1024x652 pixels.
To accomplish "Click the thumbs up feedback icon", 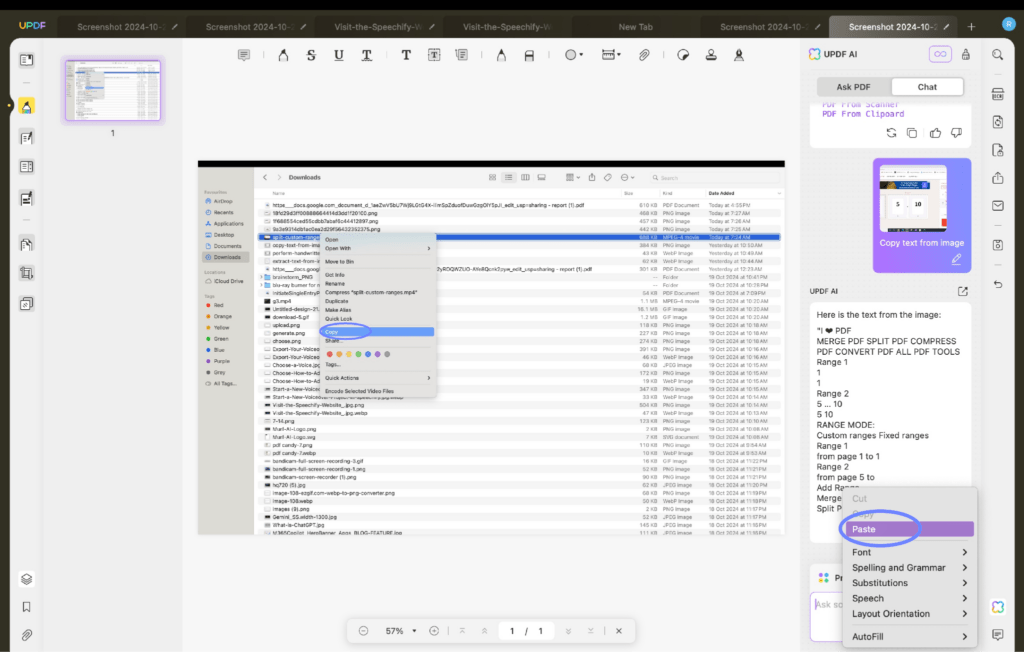I will coord(935,133).
